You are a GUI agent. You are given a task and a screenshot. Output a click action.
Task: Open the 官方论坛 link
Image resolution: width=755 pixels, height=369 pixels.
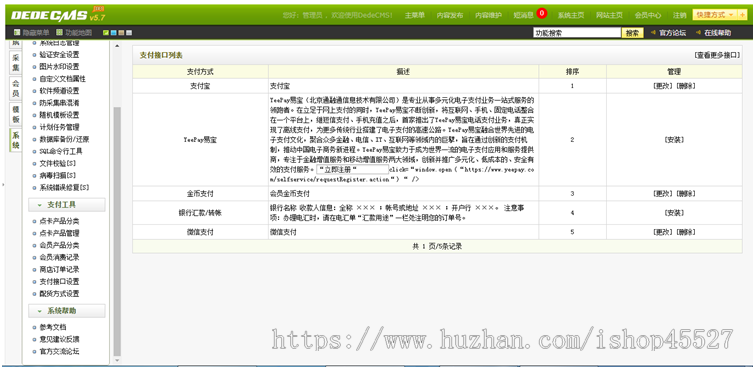coord(672,33)
